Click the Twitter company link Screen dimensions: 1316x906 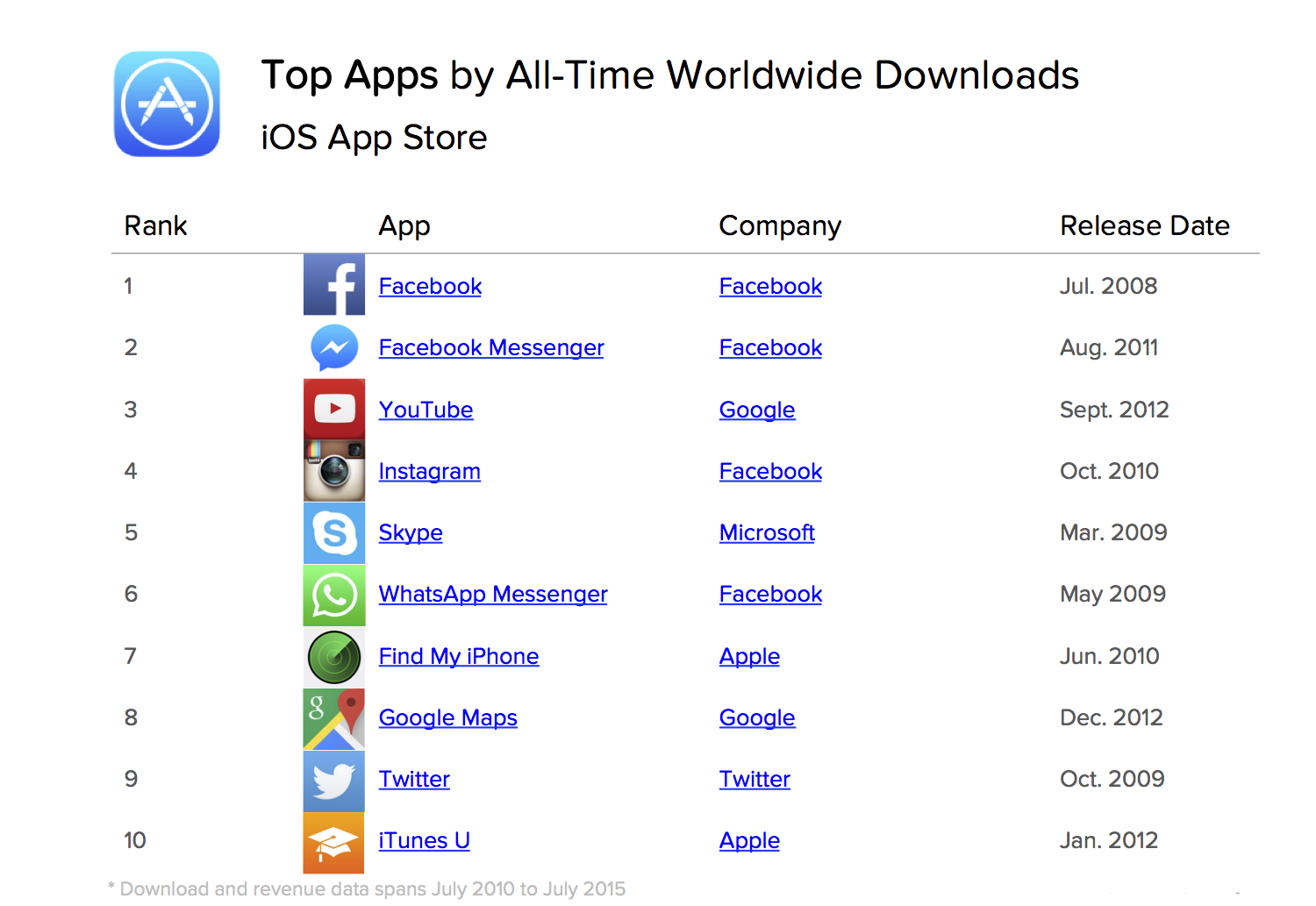pos(755,779)
